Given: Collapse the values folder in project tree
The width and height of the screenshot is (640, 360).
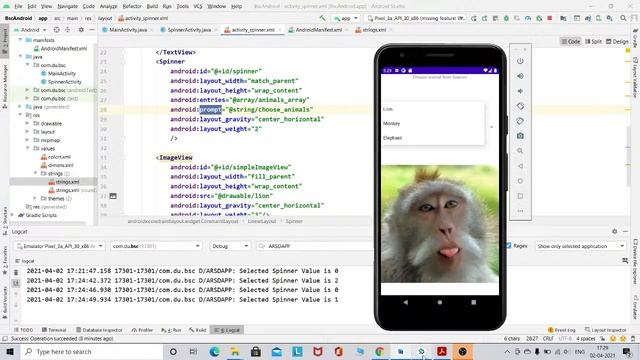Looking at the screenshot, I should click(28, 148).
